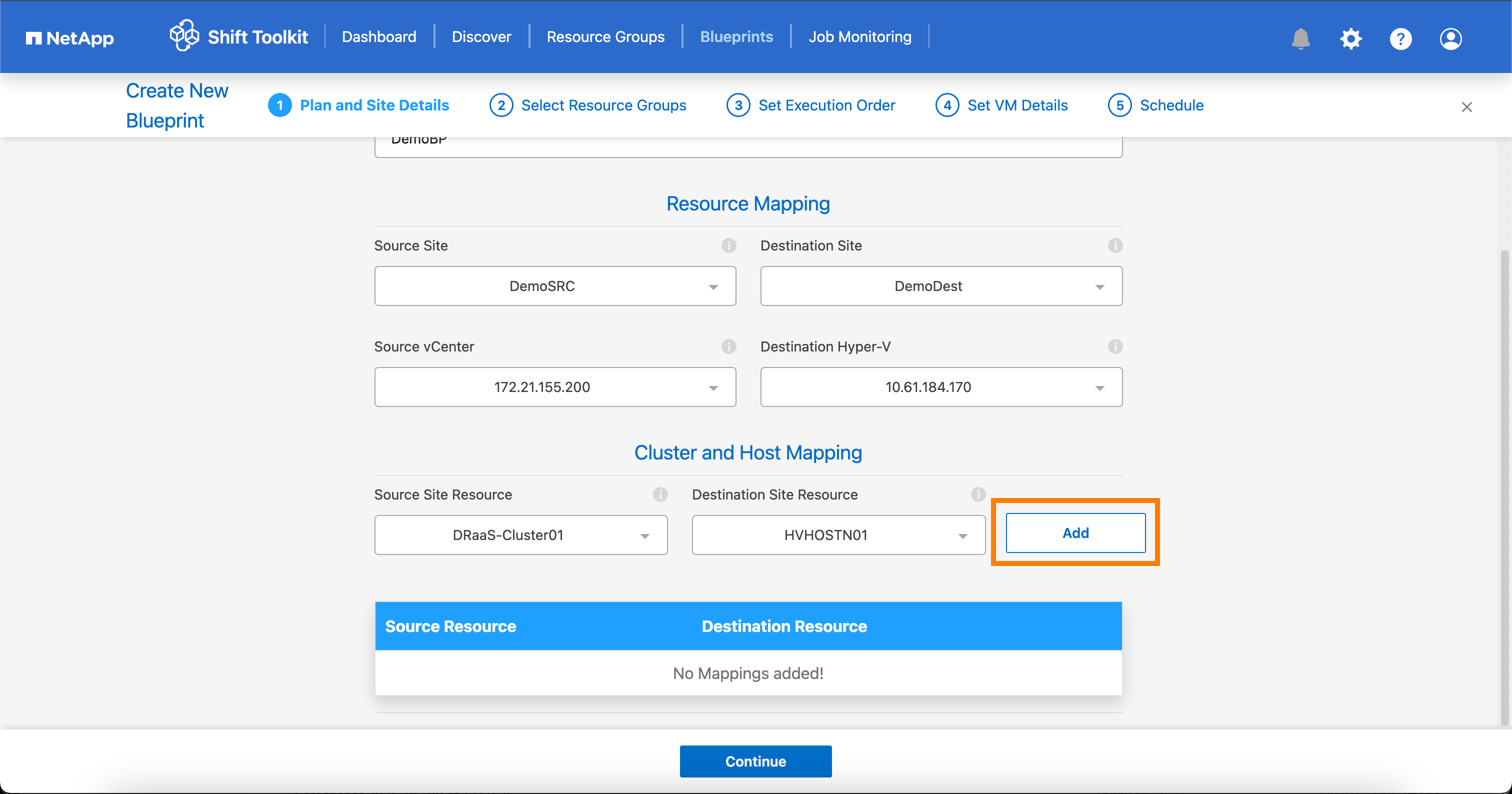The width and height of the screenshot is (1512, 794).
Task: Open the settings gear
Action: [x=1350, y=38]
